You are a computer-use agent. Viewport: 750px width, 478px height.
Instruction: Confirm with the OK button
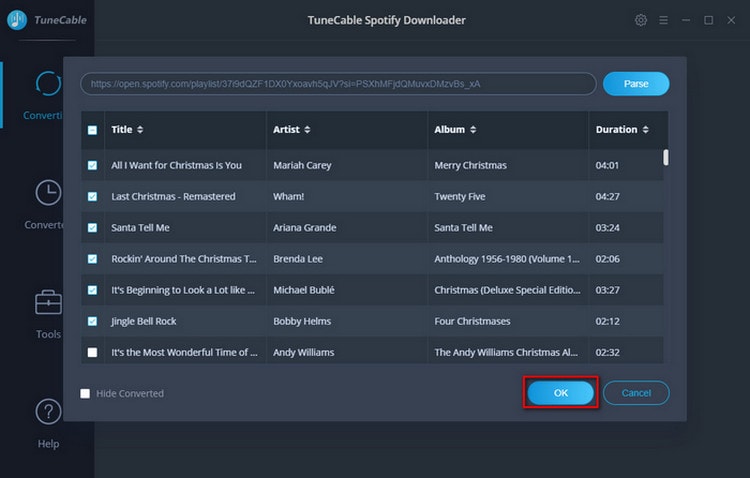(561, 393)
